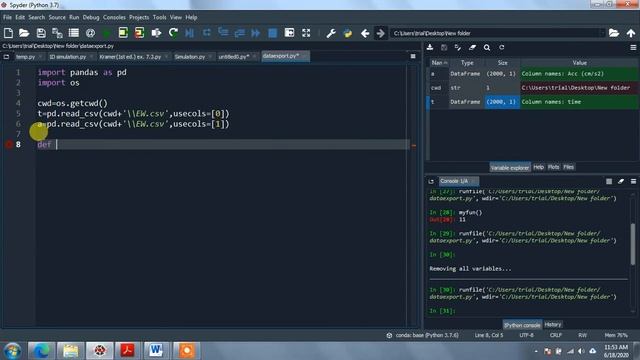This screenshot has width=640, height=360.
Task: Click the @ symbol finder toolbar icon
Action: [x=90, y=33]
